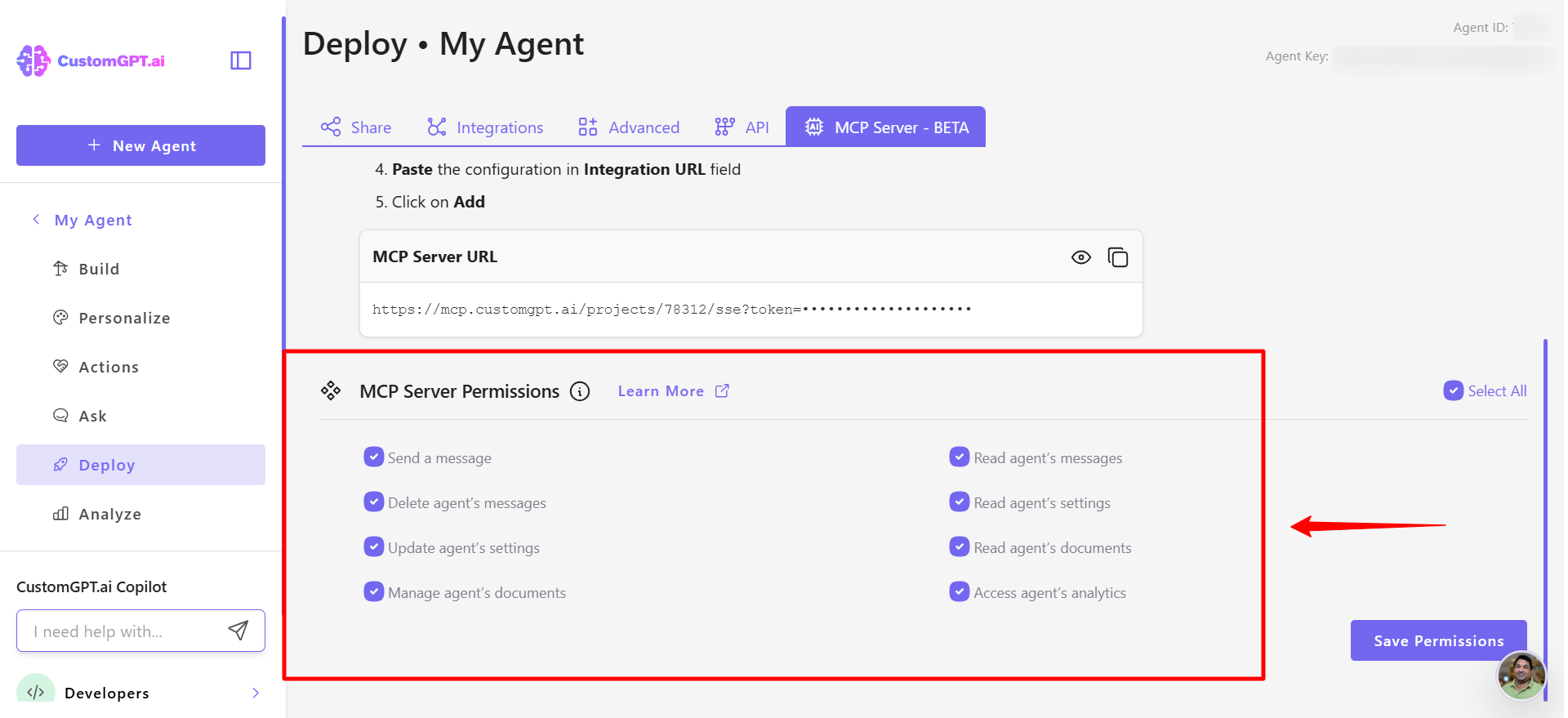This screenshot has width=1568, height=718.
Task: Click the Share tab icon
Action: (331, 127)
